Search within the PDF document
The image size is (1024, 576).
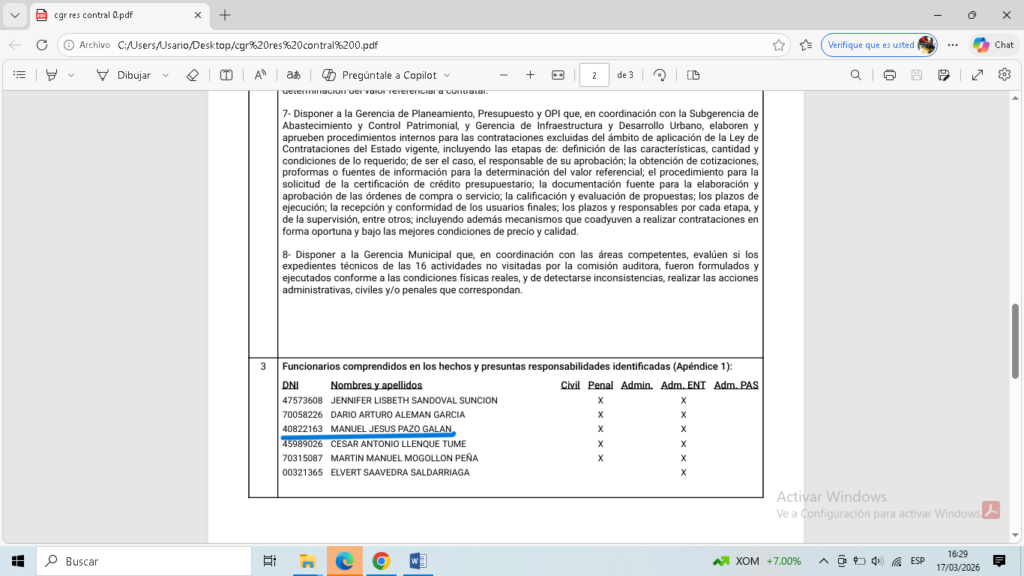pyautogui.click(x=856, y=75)
